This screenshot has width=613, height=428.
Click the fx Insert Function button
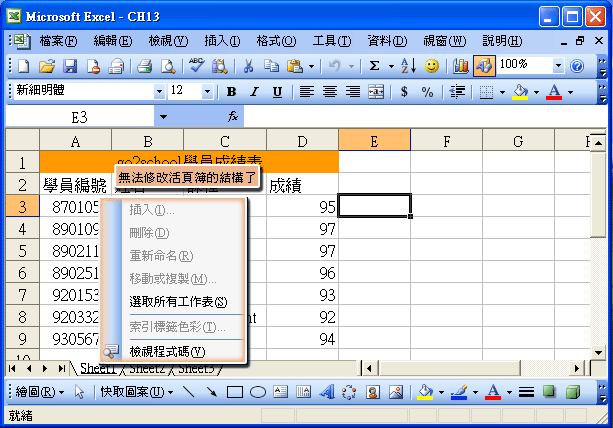(233, 116)
